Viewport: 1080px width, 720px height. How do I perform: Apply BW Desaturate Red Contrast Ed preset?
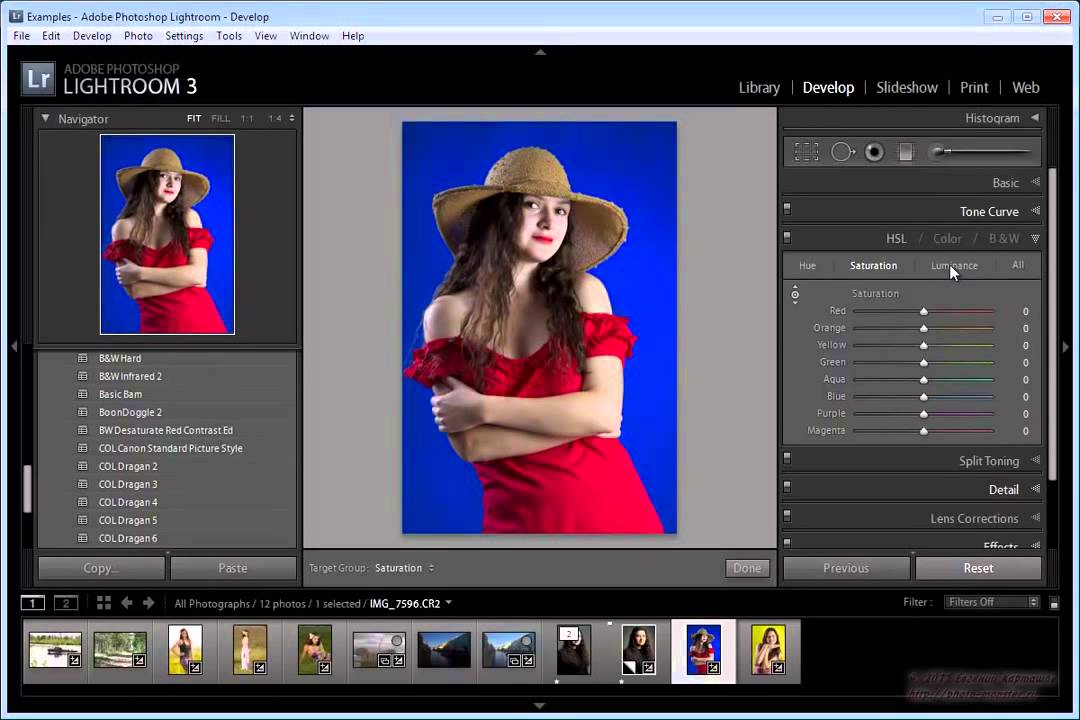(x=165, y=430)
